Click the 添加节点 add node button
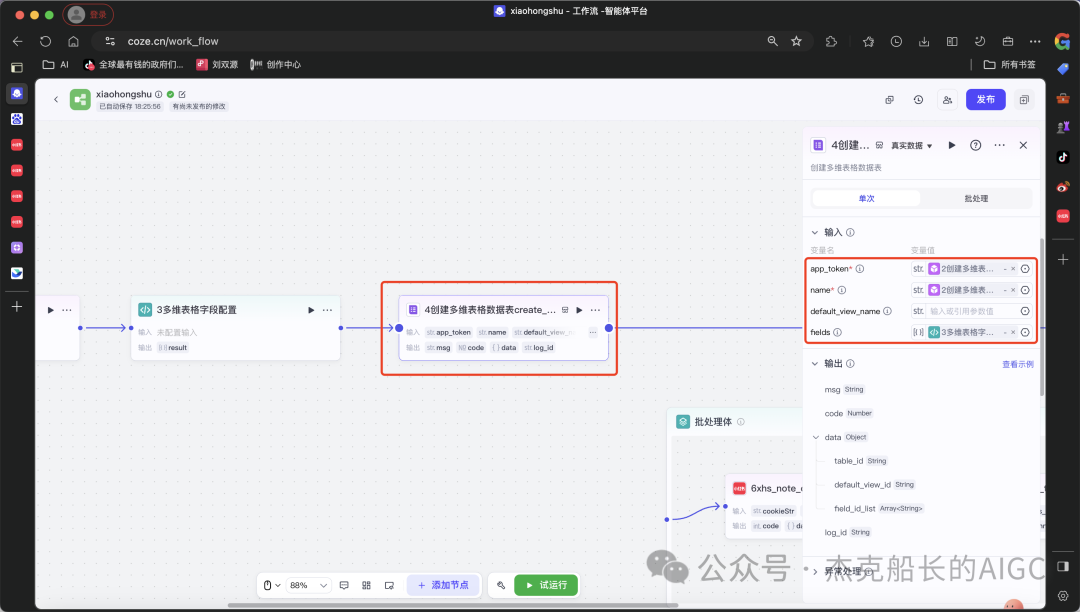Image resolution: width=1080 pixels, height=612 pixels. tap(443, 585)
